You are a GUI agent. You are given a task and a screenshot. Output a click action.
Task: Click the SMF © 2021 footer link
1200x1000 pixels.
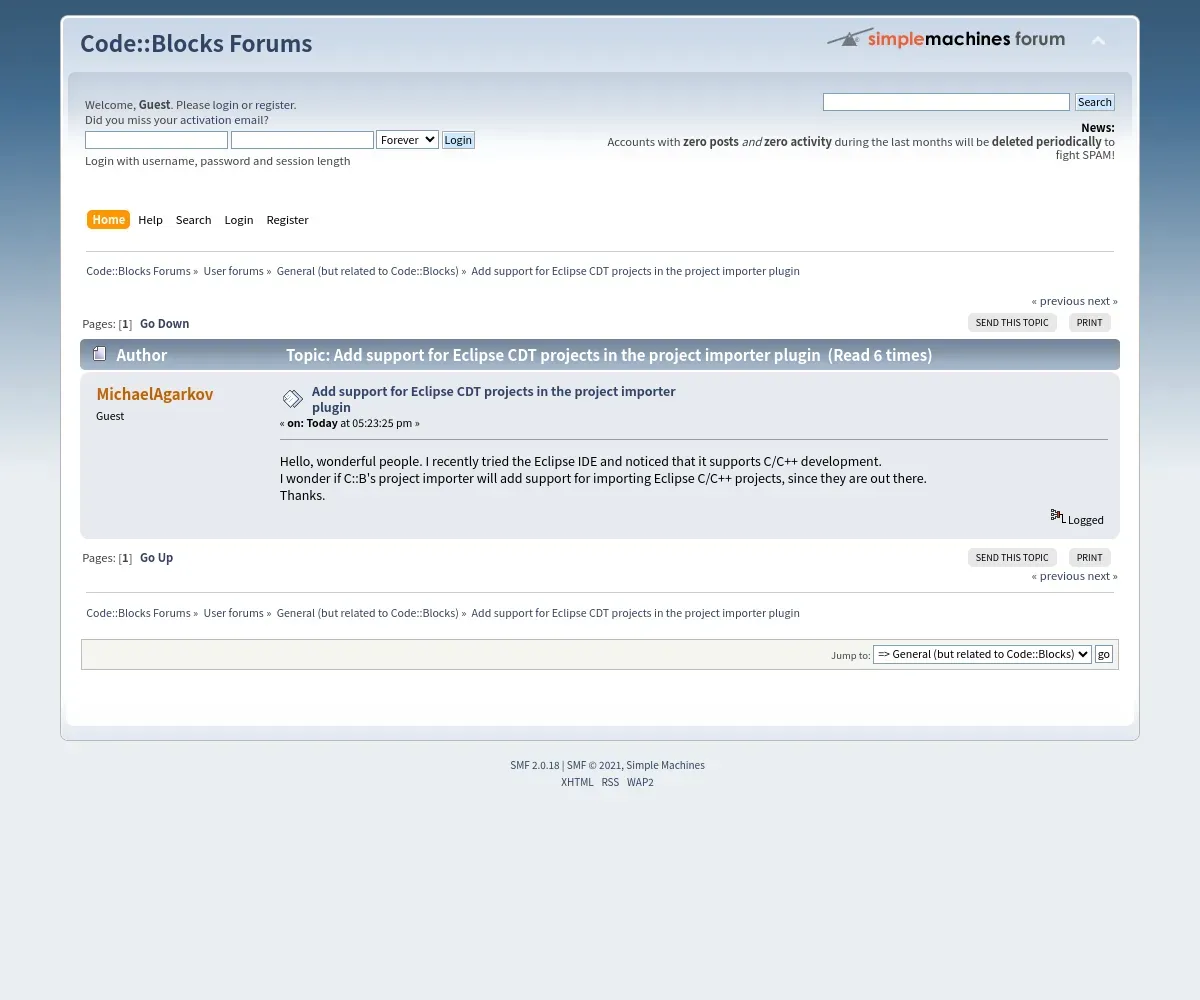594,765
